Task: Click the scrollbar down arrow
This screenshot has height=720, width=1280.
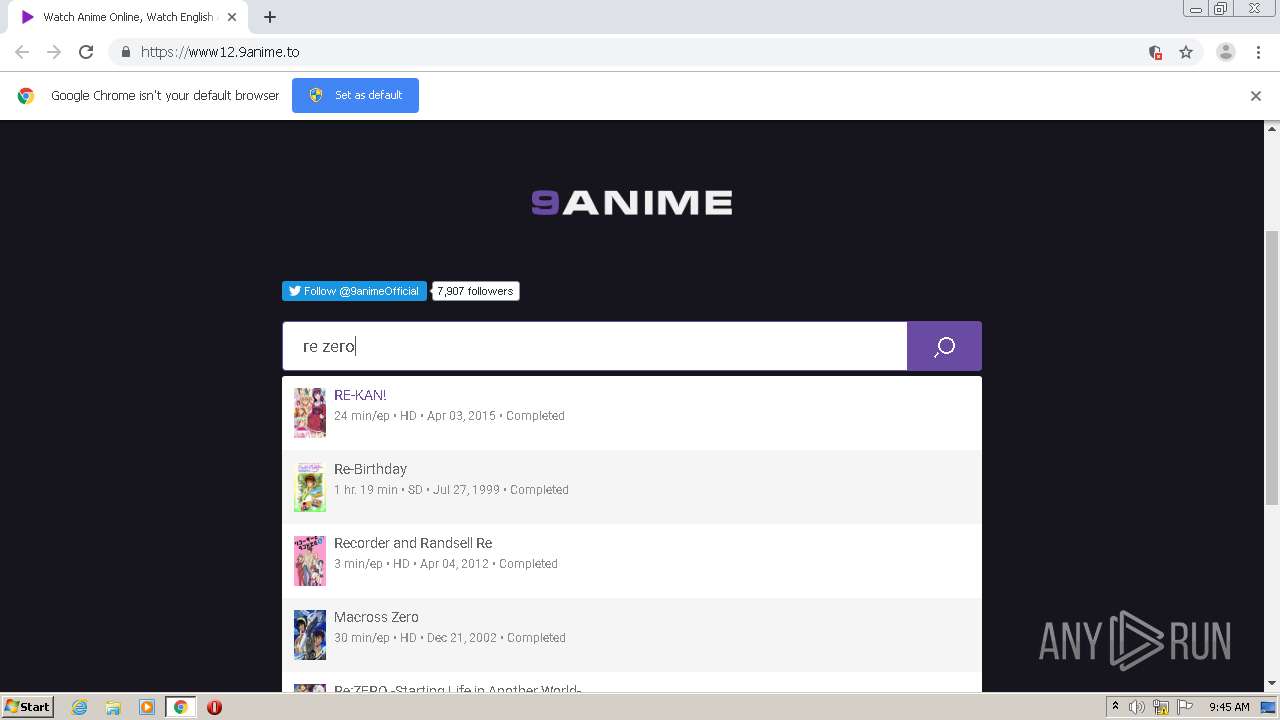Action: [1272, 684]
